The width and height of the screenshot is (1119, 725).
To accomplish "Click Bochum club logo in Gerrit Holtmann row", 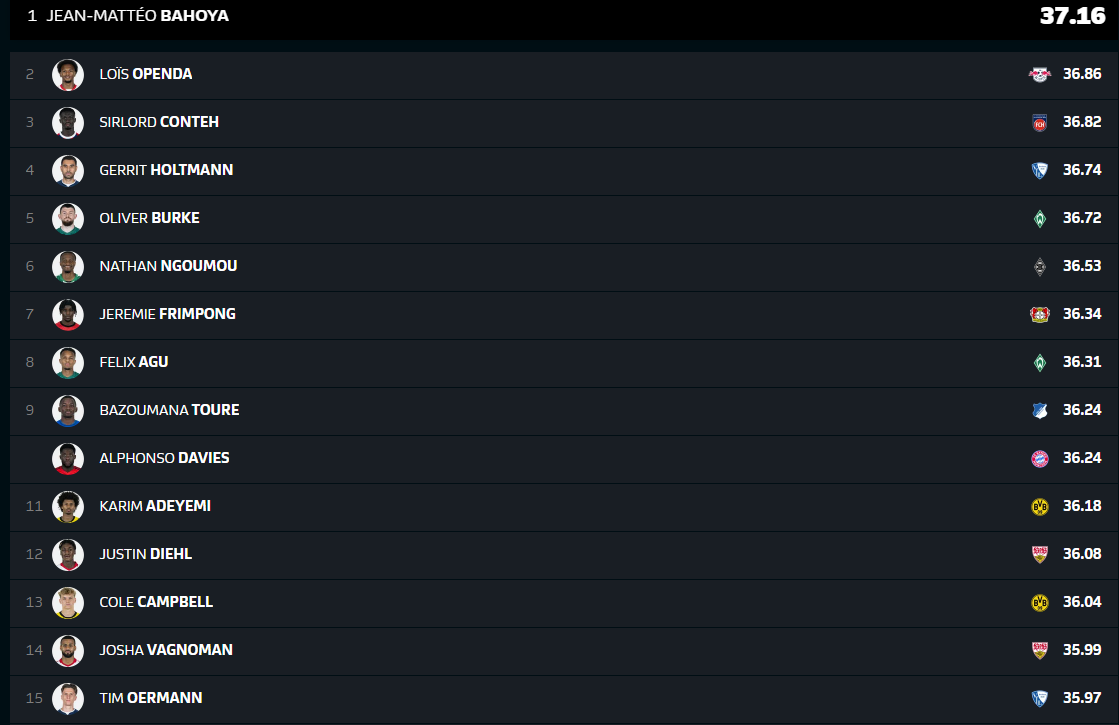I will tap(1040, 171).
